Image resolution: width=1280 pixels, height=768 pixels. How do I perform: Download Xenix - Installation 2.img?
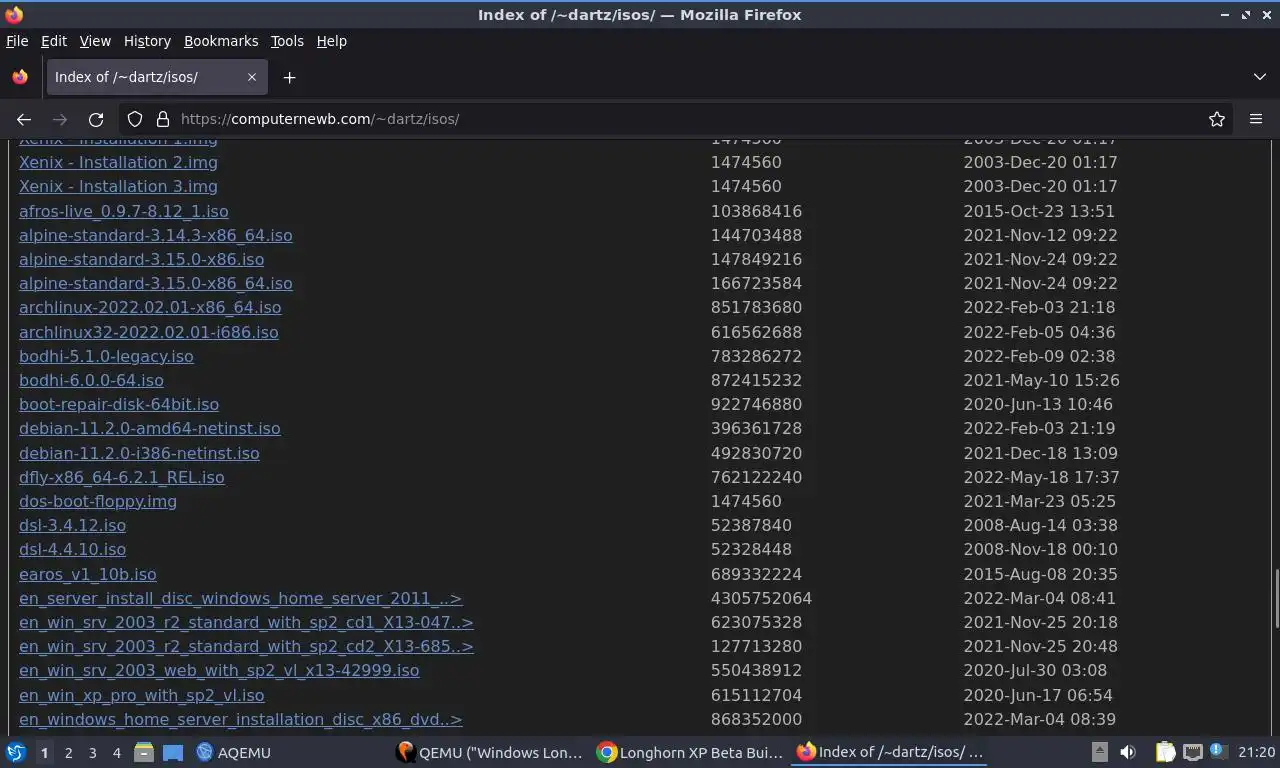[118, 162]
